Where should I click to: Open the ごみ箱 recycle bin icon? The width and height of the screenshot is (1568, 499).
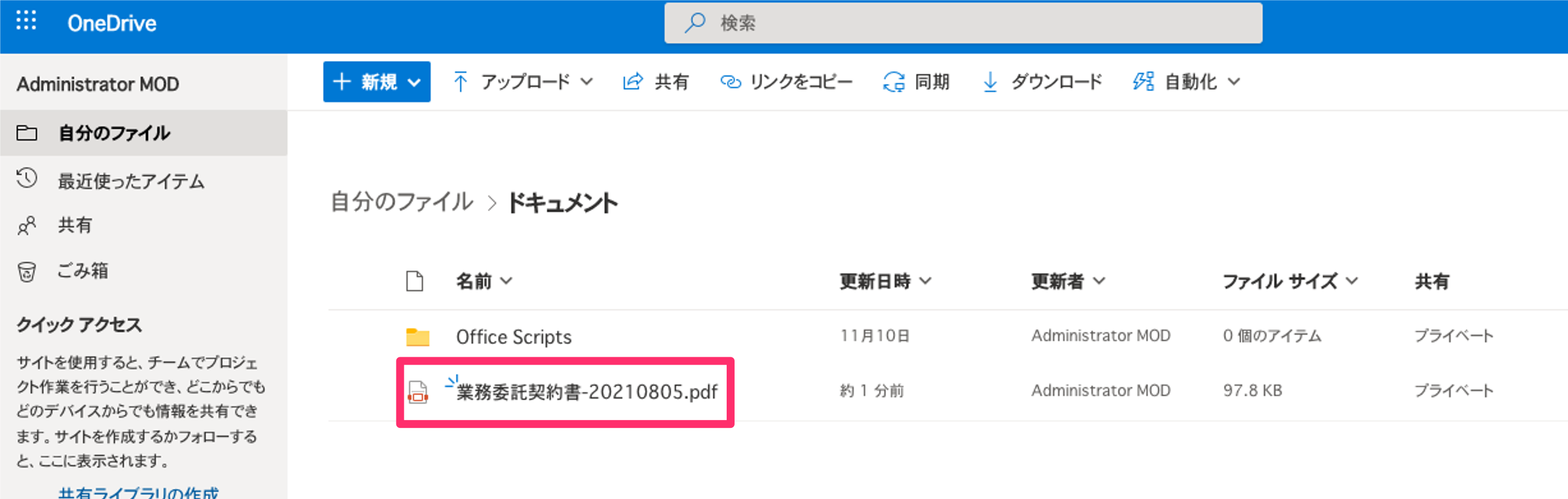pyautogui.click(x=27, y=272)
